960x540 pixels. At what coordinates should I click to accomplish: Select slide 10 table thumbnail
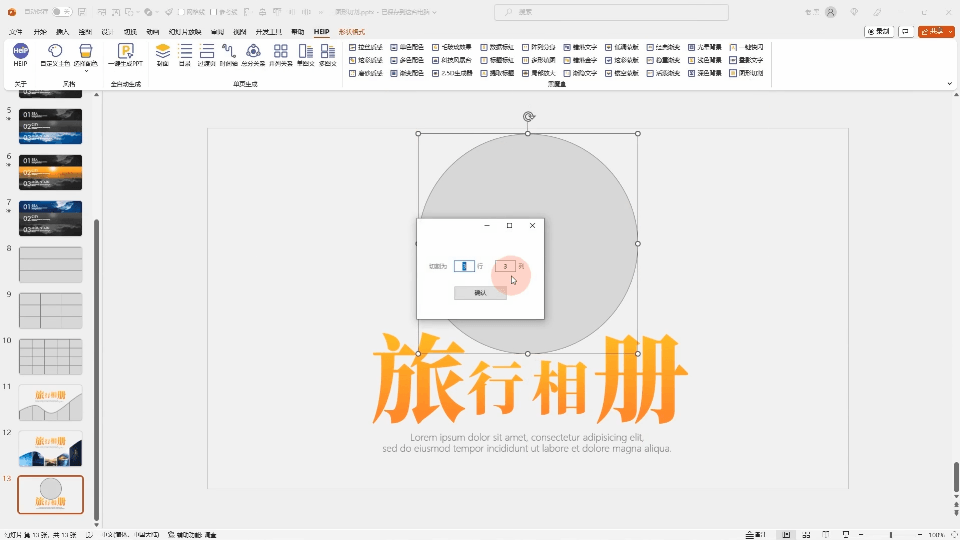(50, 356)
